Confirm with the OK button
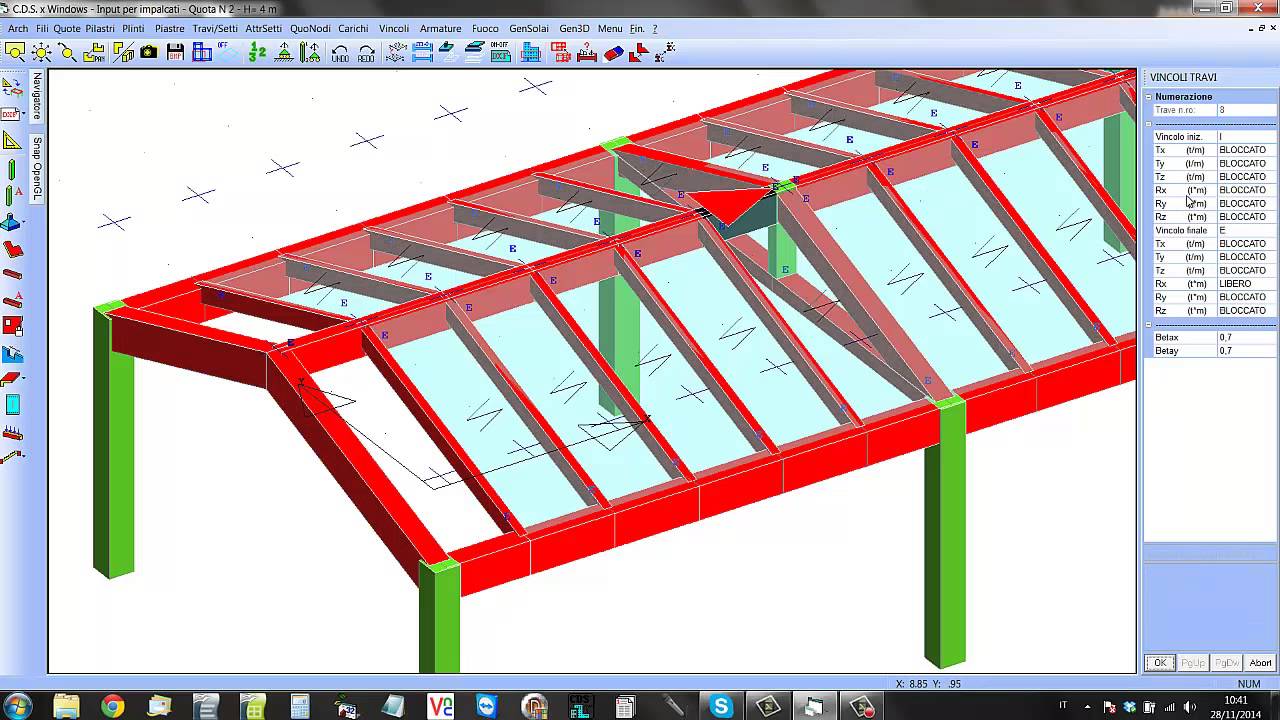Image resolution: width=1280 pixels, height=720 pixels. pyautogui.click(x=1160, y=663)
